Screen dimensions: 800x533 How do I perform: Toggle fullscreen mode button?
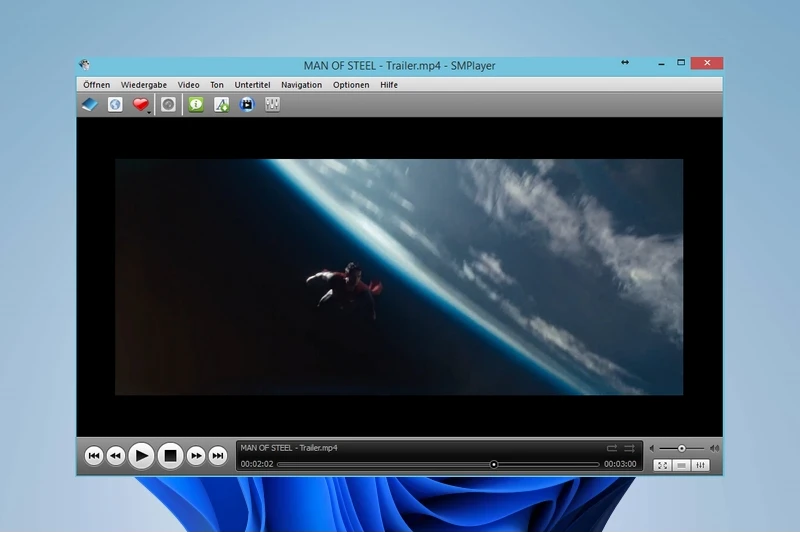(x=662, y=465)
